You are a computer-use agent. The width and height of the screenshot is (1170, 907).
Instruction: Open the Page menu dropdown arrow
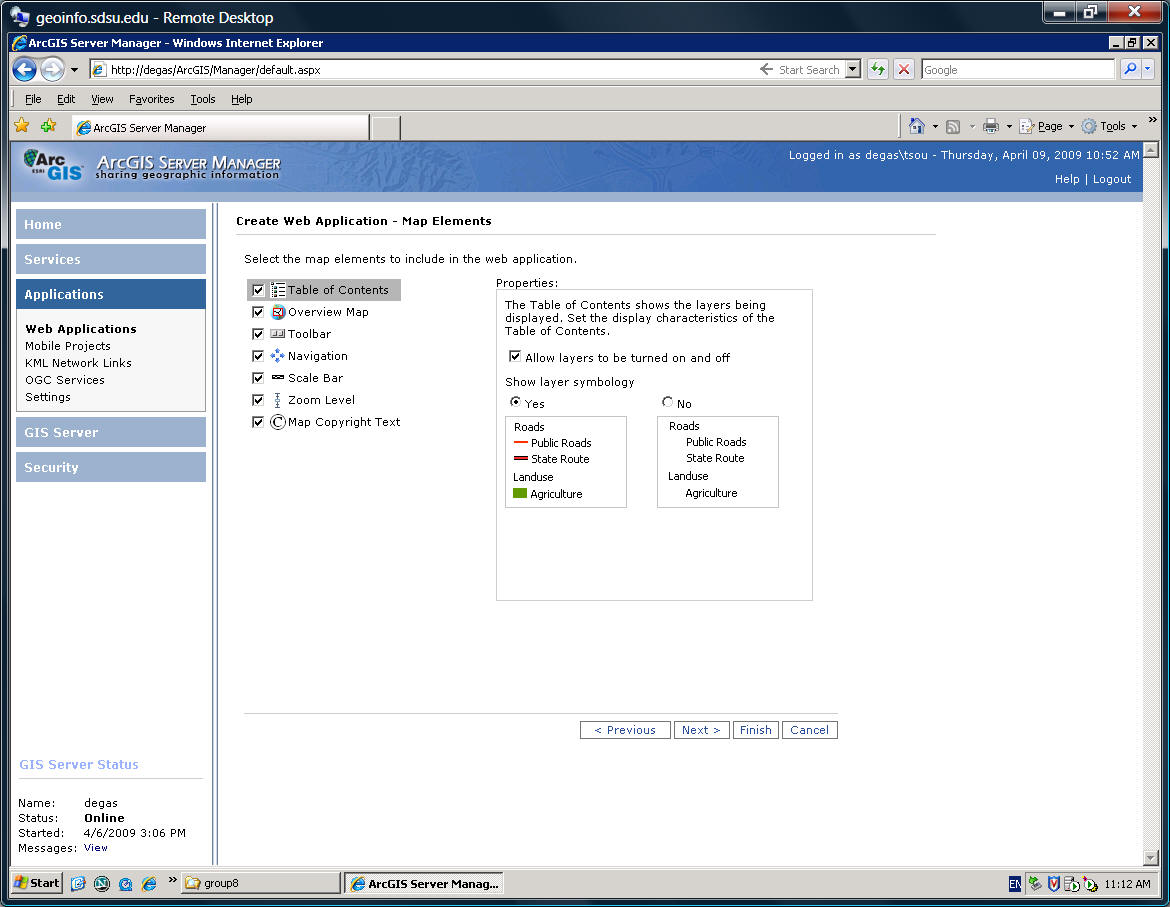1071,127
